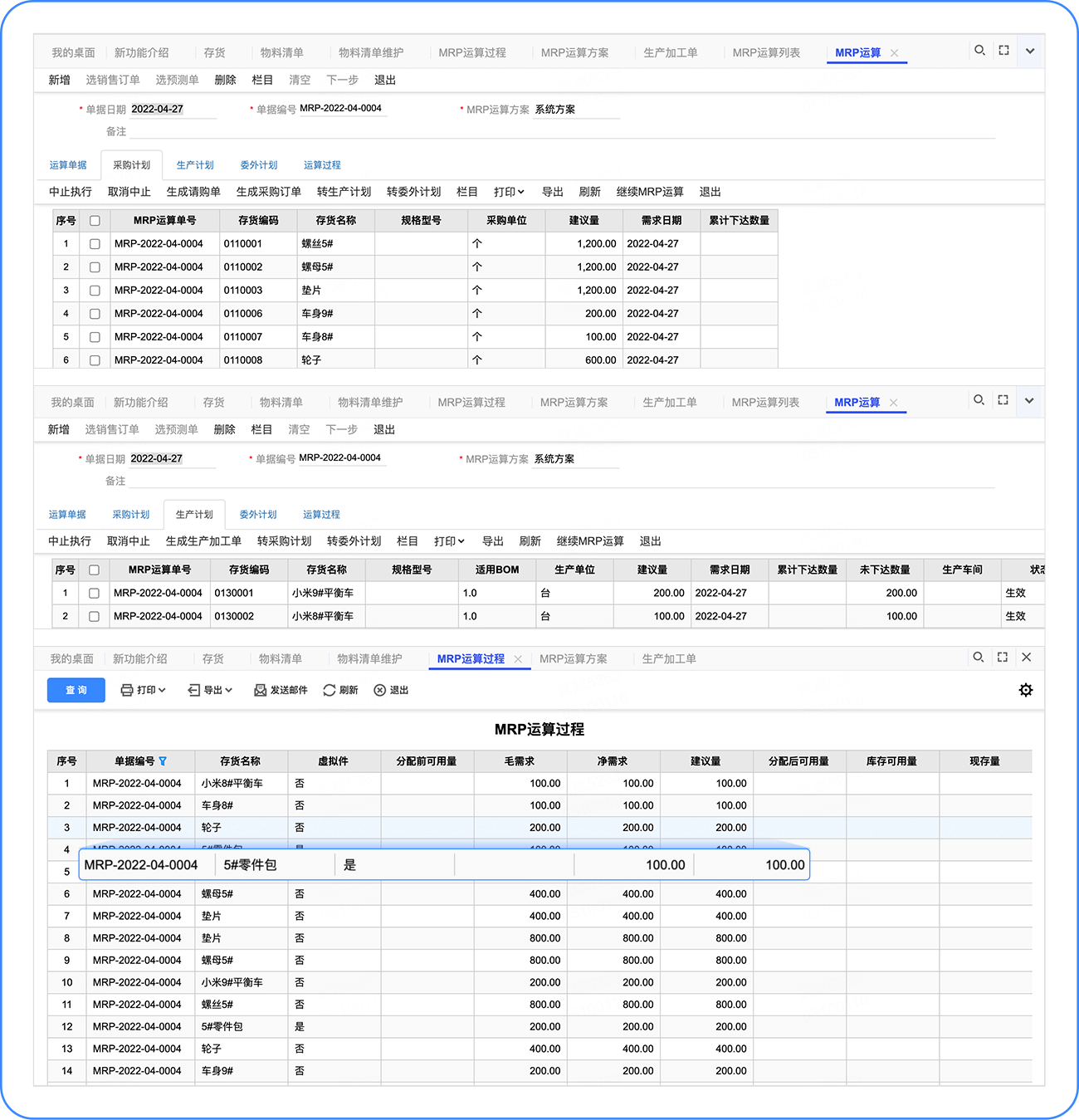Open the MRP运算列表 tab in the top bar
Image resolution: width=1079 pixels, height=1120 pixels.
tap(766, 52)
